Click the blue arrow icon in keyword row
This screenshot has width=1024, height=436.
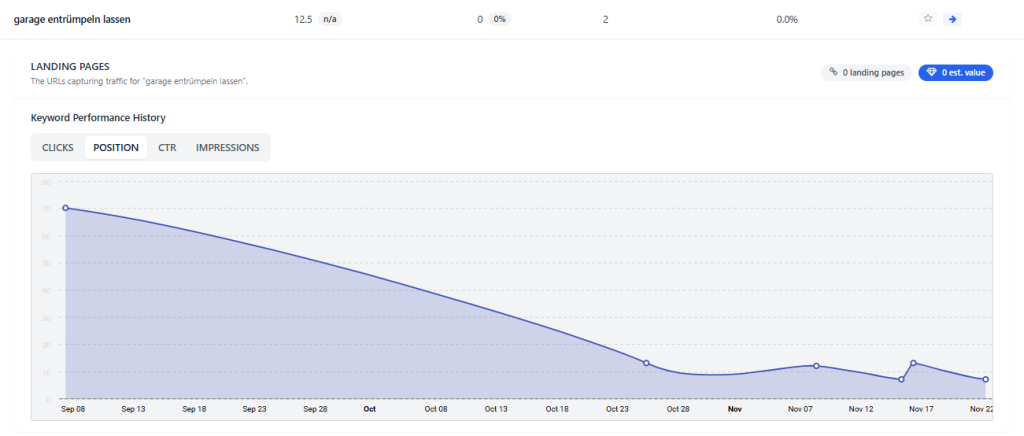952,19
